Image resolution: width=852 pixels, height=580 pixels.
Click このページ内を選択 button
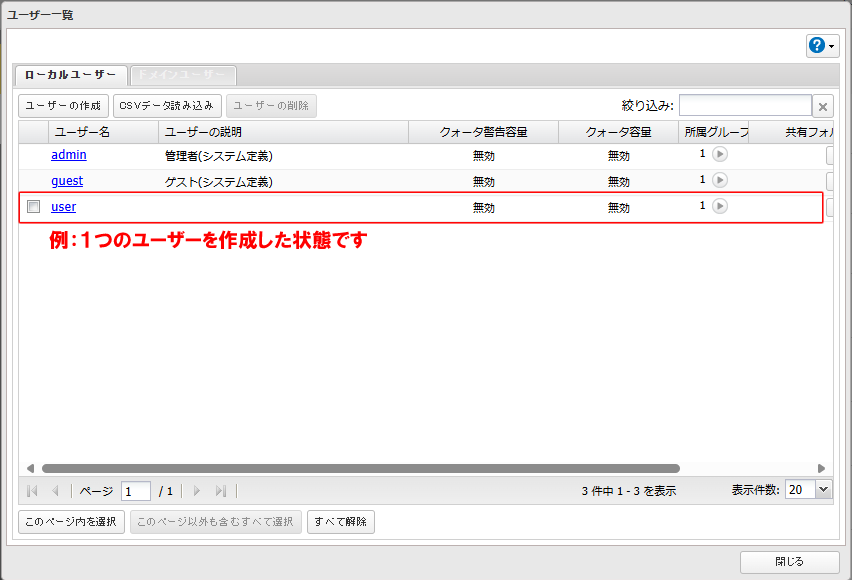[71, 522]
